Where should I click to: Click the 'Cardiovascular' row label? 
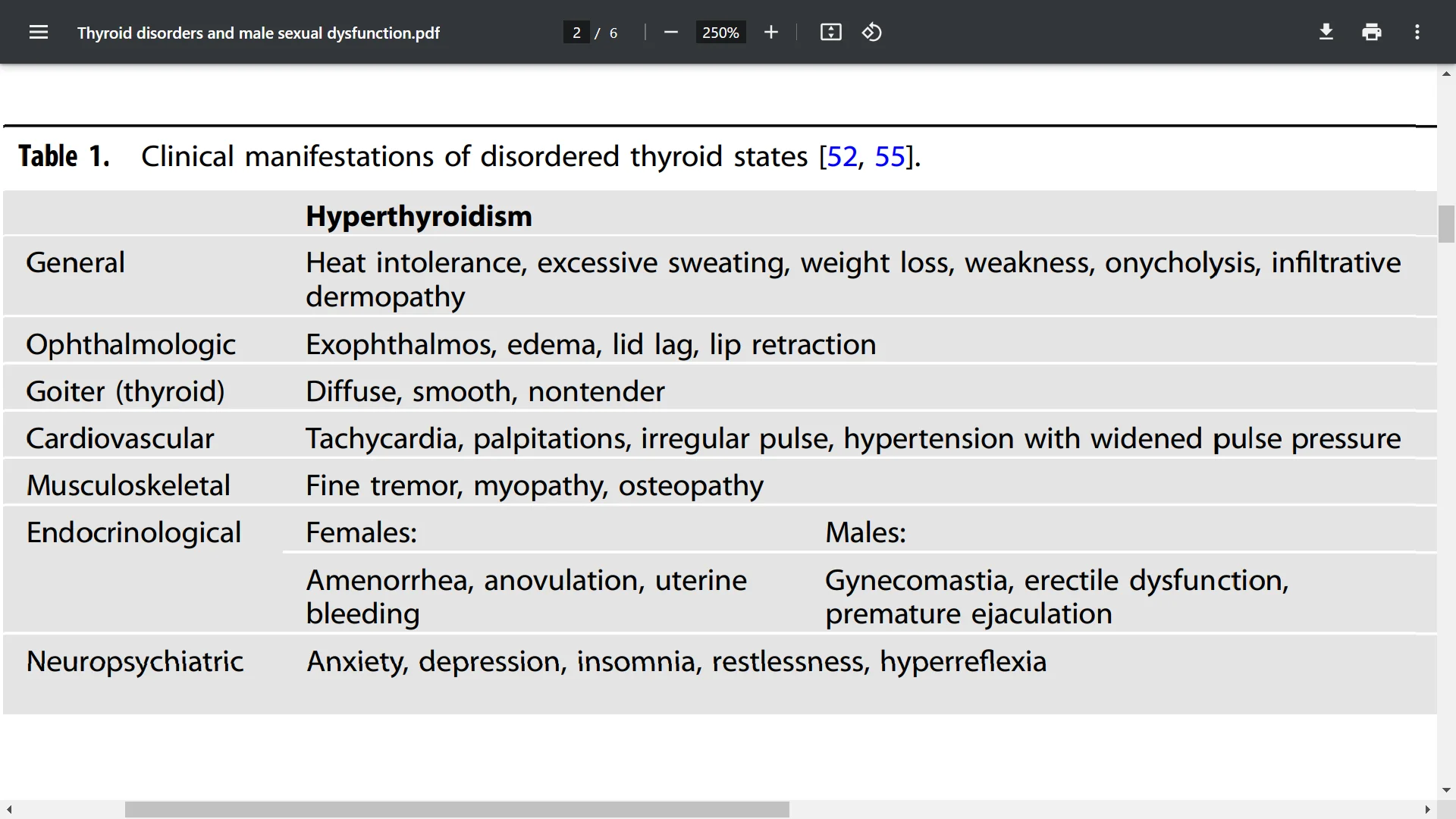point(120,438)
